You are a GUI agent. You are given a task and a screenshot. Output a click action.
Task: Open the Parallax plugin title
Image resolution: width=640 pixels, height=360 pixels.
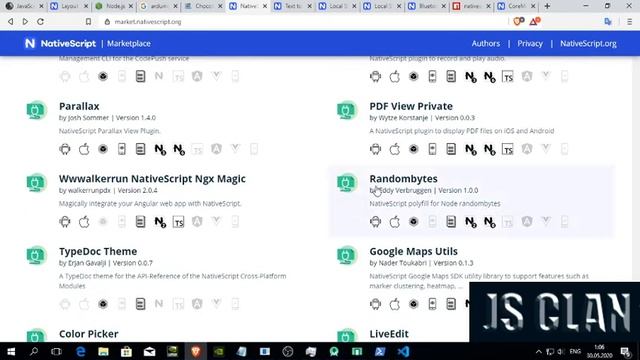[x=79, y=106]
